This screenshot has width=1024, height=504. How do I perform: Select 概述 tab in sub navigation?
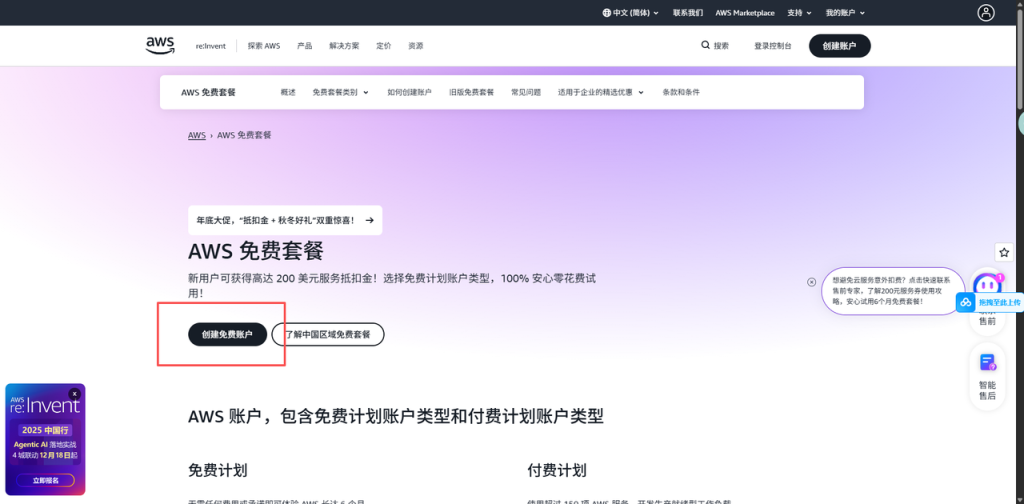288,93
